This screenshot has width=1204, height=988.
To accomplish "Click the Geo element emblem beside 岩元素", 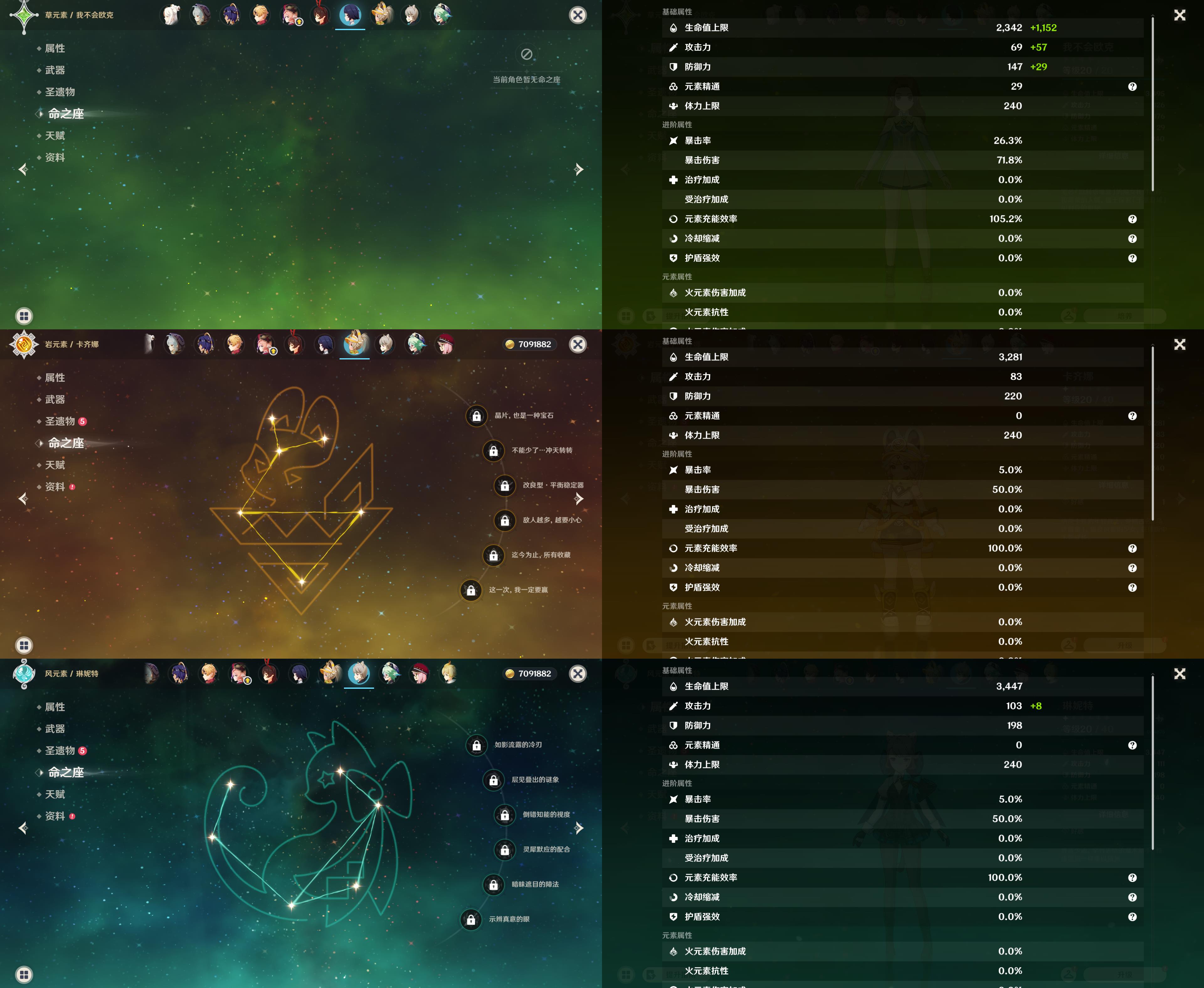I will point(24,344).
